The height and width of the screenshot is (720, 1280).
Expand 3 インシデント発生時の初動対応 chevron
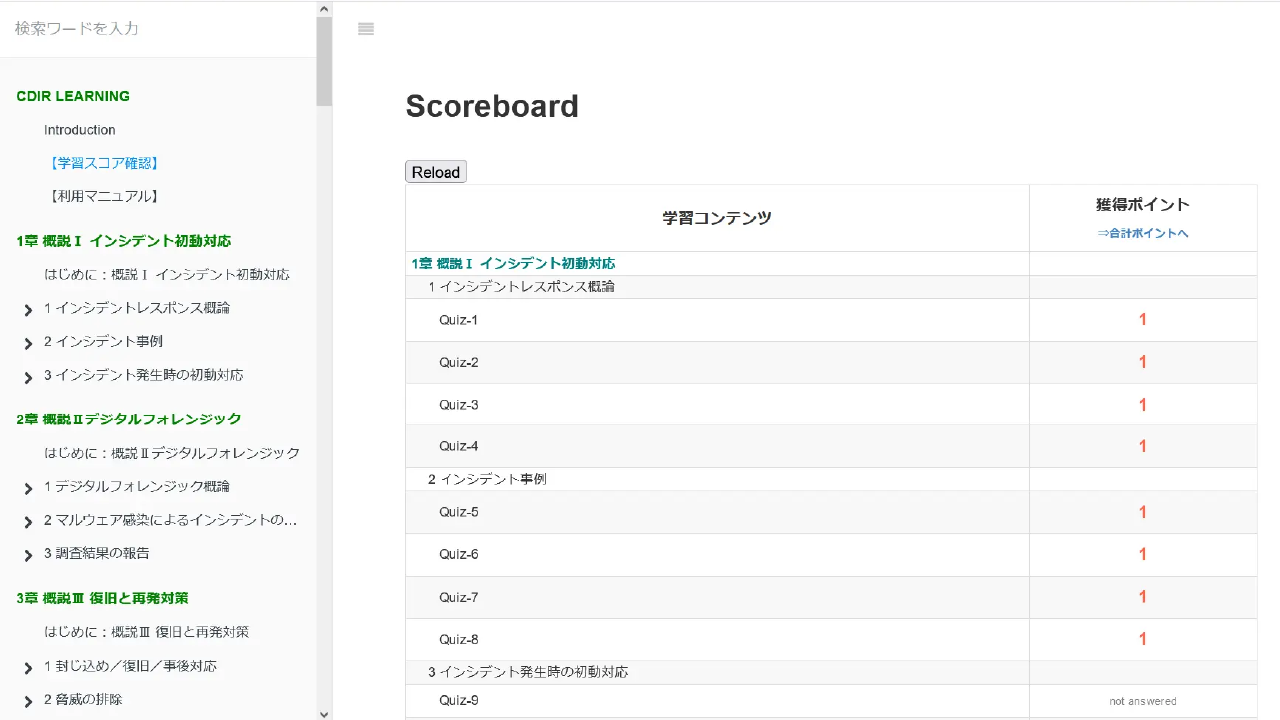(x=28, y=377)
